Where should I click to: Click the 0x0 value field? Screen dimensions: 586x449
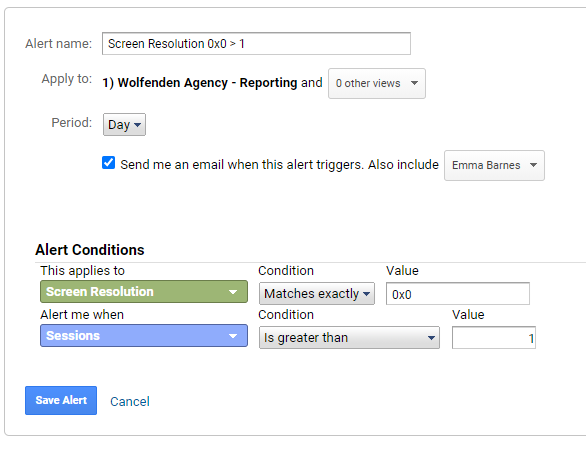pyautogui.click(x=458, y=294)
